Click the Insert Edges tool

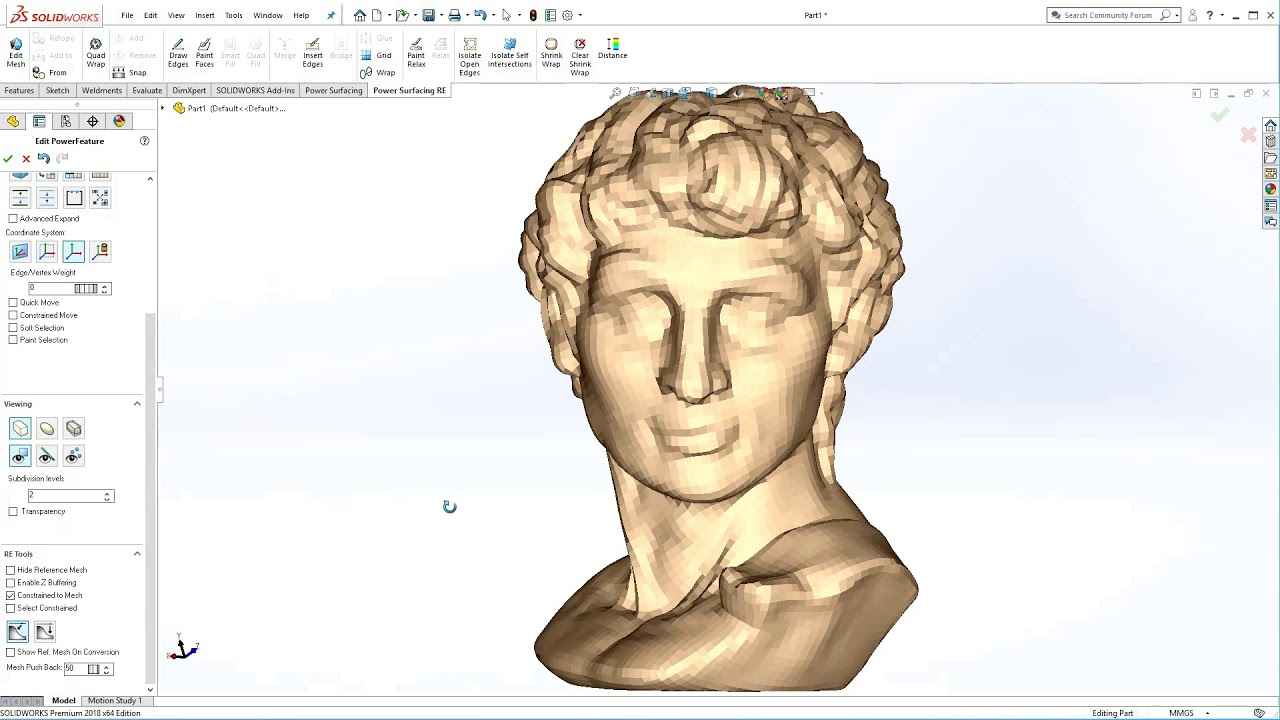pyautogui.click(x=312, y=53)
